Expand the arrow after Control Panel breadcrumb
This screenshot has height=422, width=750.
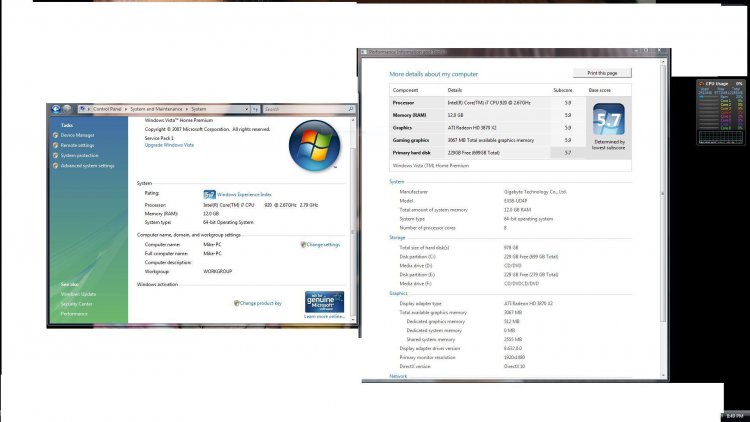pos(126,109)
